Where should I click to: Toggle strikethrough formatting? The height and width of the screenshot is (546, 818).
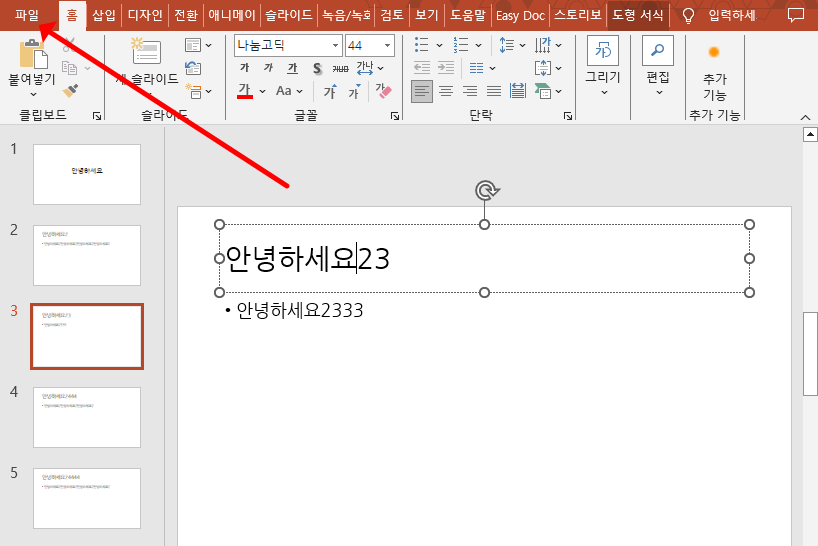coord(340,68)
